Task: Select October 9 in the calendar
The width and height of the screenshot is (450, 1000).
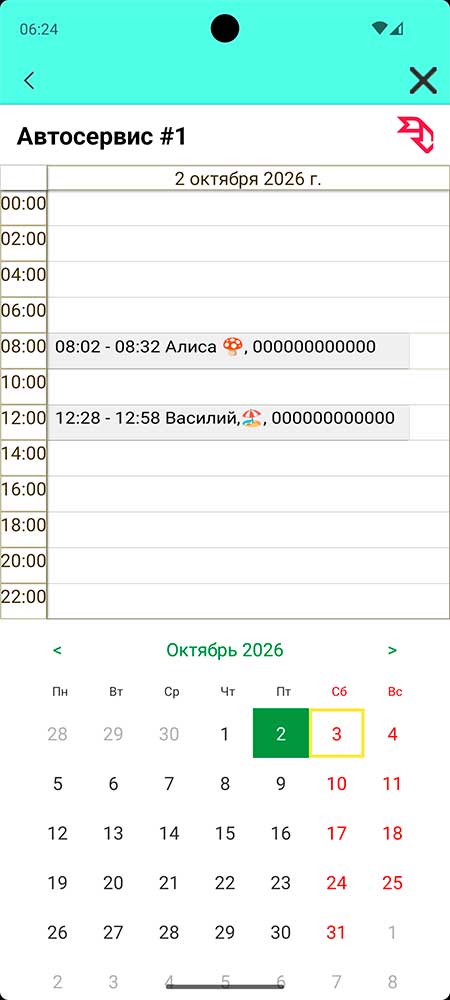Action: [x=280, y=784]
